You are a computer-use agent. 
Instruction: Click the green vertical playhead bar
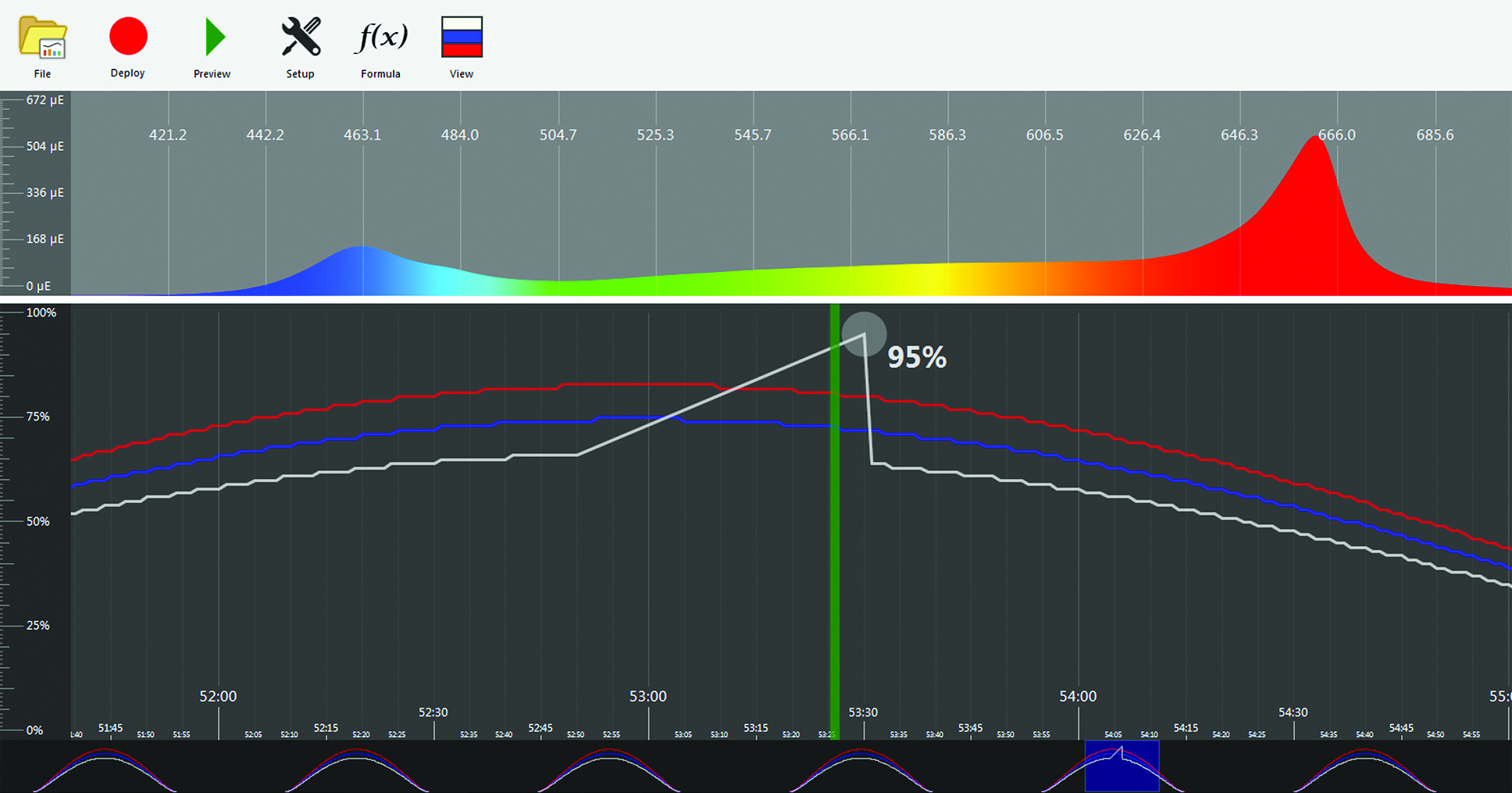coord(835,516)
